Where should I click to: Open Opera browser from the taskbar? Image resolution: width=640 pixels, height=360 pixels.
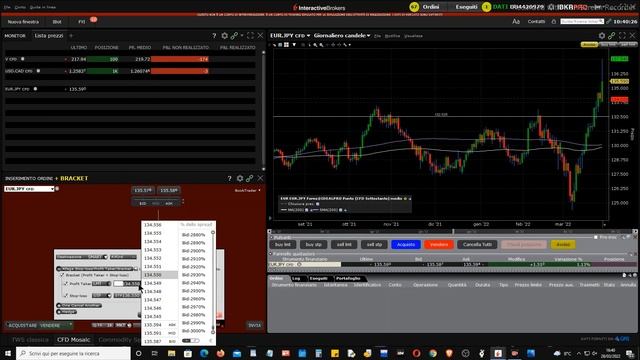(x=416, y=353)
